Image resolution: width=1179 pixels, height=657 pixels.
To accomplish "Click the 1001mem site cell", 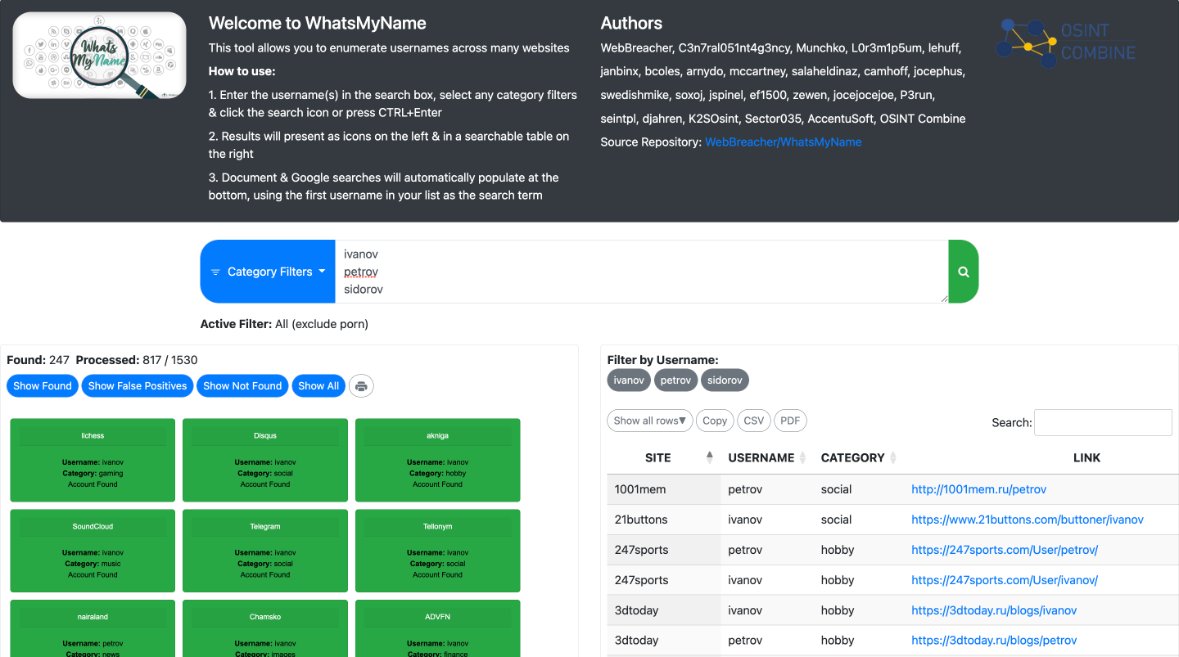I will (663, 489).
